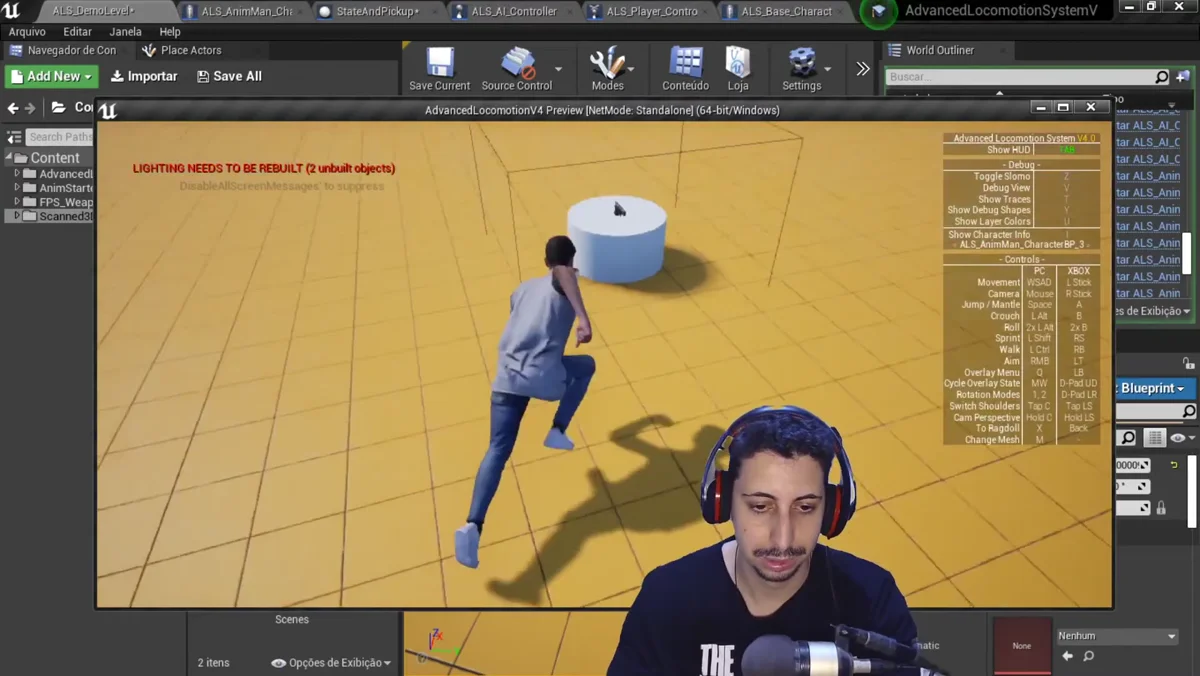Click the lock icon in Details panel header
Screen dimensions: 1200x676
(x=1188, y=363)
